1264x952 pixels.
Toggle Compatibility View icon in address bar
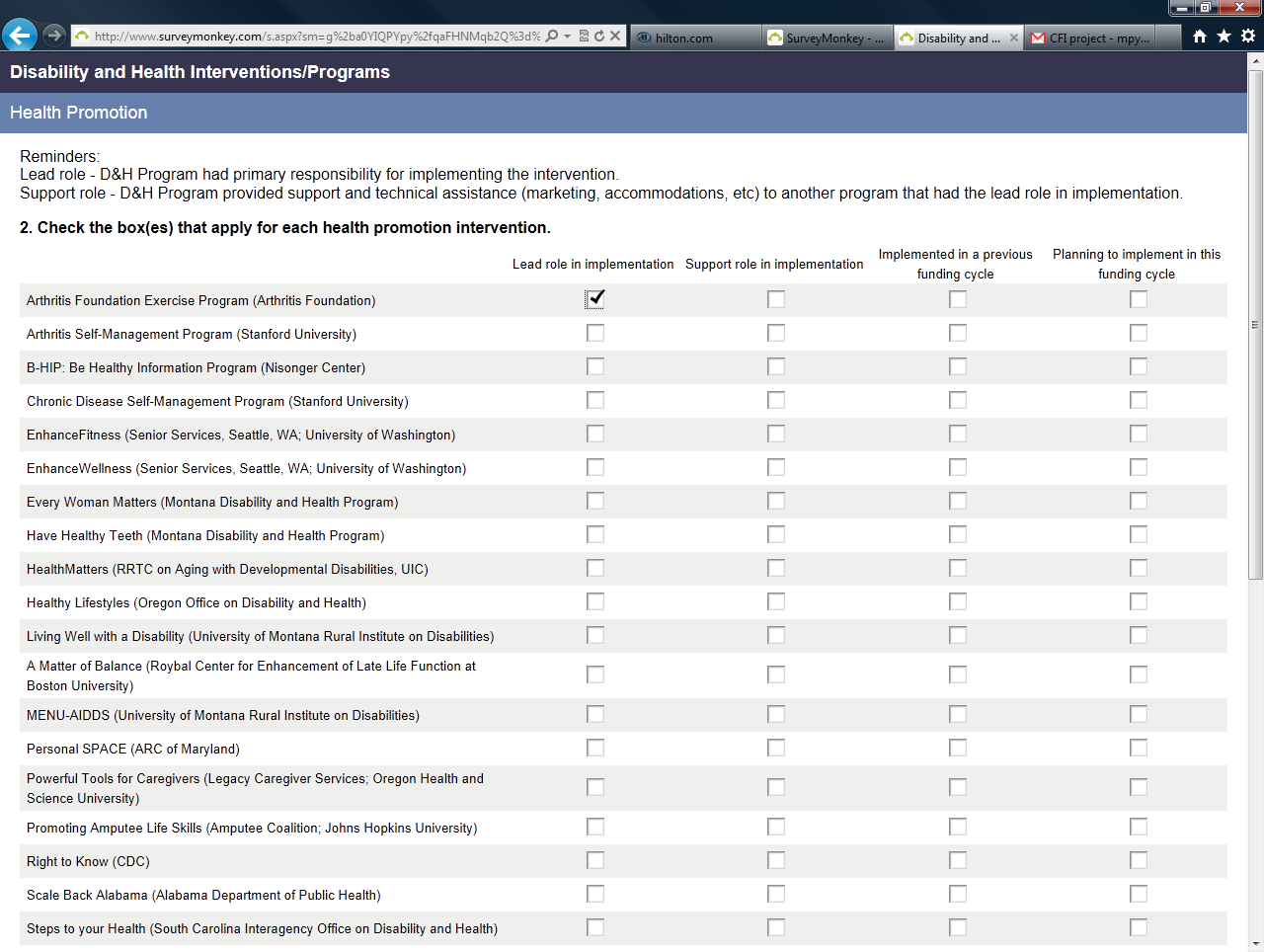[584, 37]
